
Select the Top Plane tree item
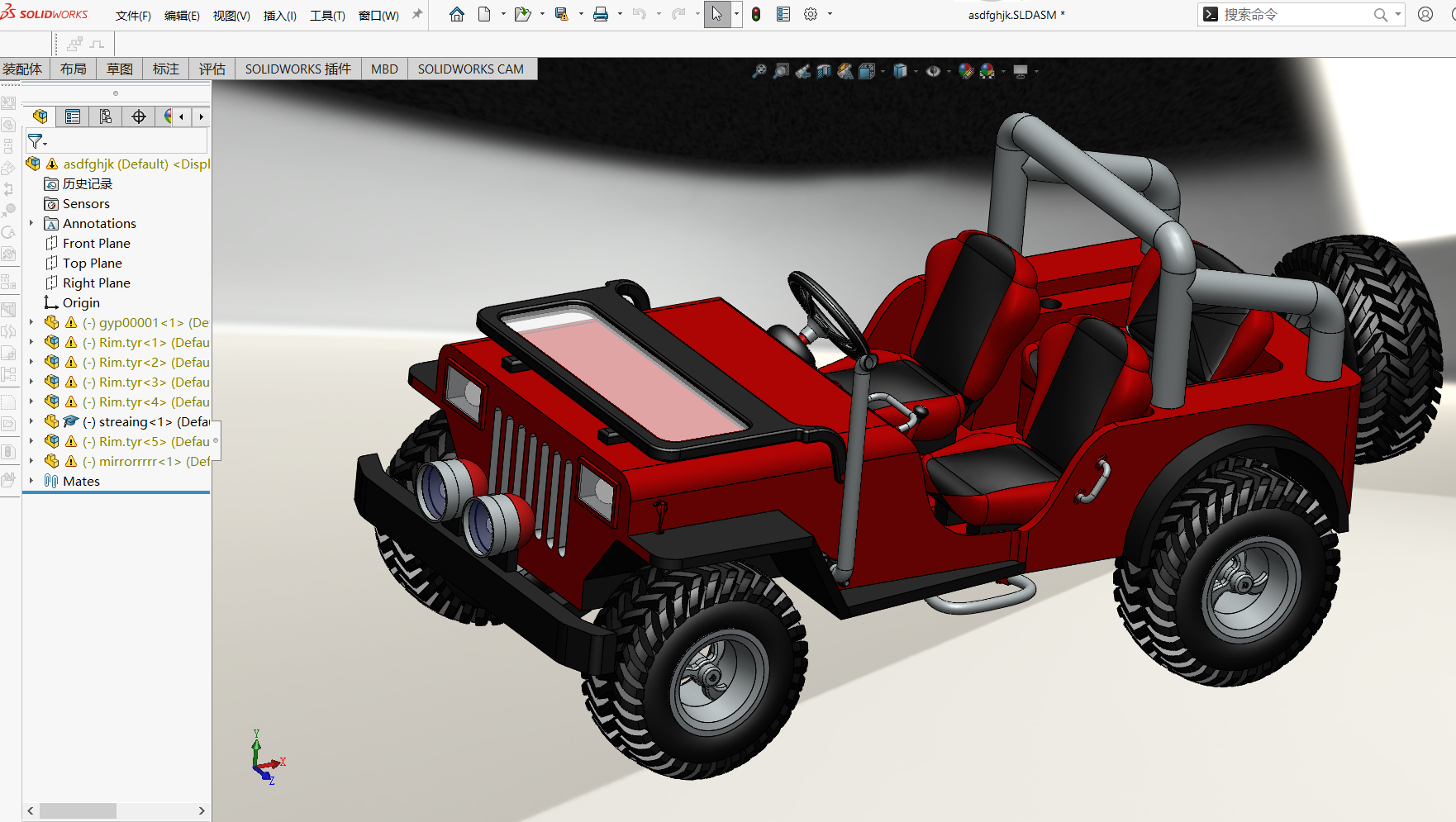(93, 263)
